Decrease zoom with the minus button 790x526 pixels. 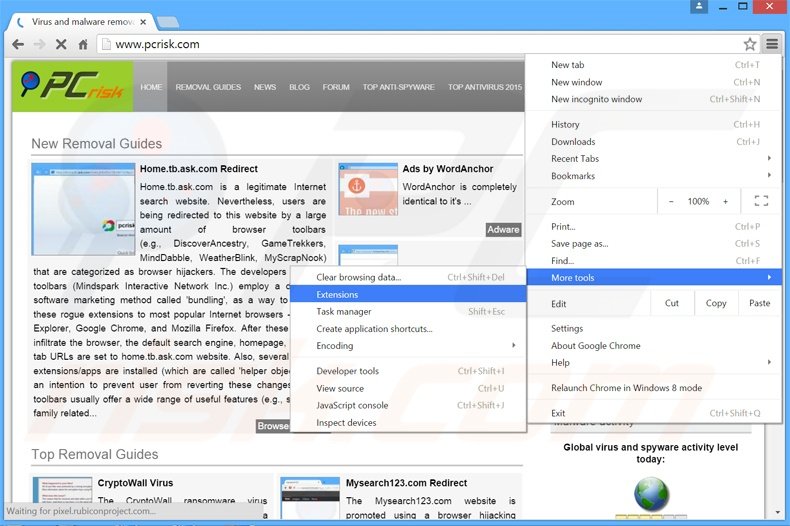(x=671, y=202)
